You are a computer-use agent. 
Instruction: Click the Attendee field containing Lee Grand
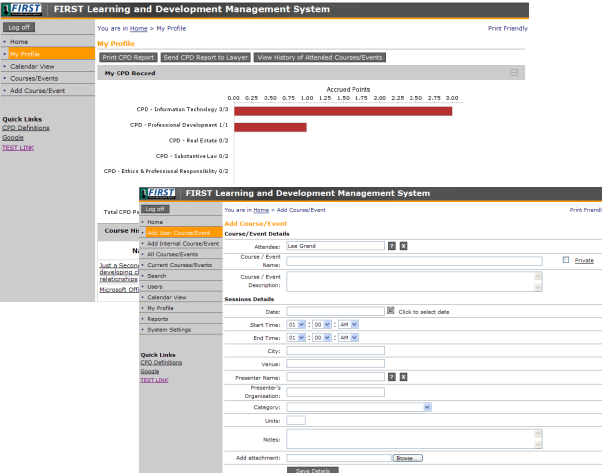(x=336, y=246)
